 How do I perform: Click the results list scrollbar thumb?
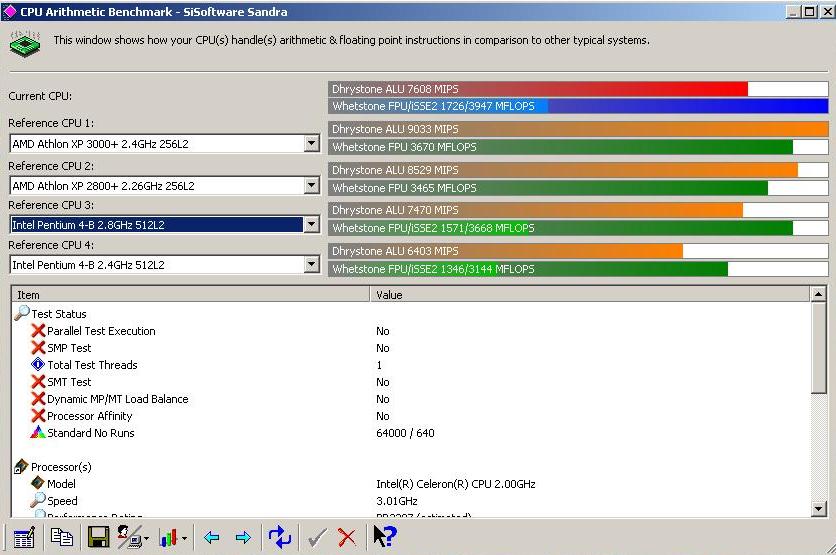point(818,348)
